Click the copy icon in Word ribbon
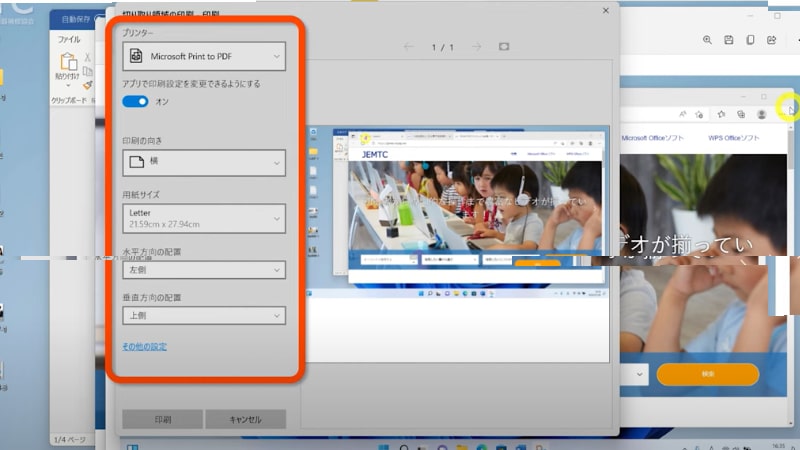The height and width of the screenshot is (450, 800). coord(88,71)
